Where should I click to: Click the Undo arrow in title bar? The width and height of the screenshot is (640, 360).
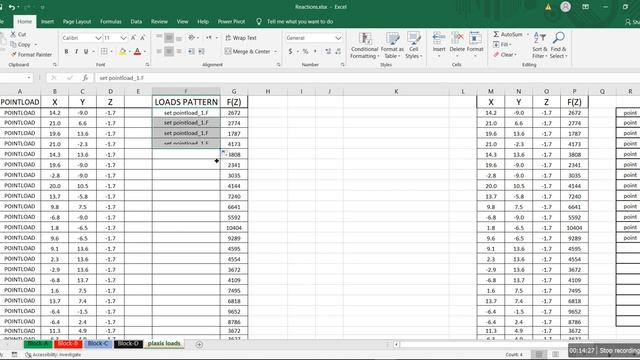[x=11, y=7]
